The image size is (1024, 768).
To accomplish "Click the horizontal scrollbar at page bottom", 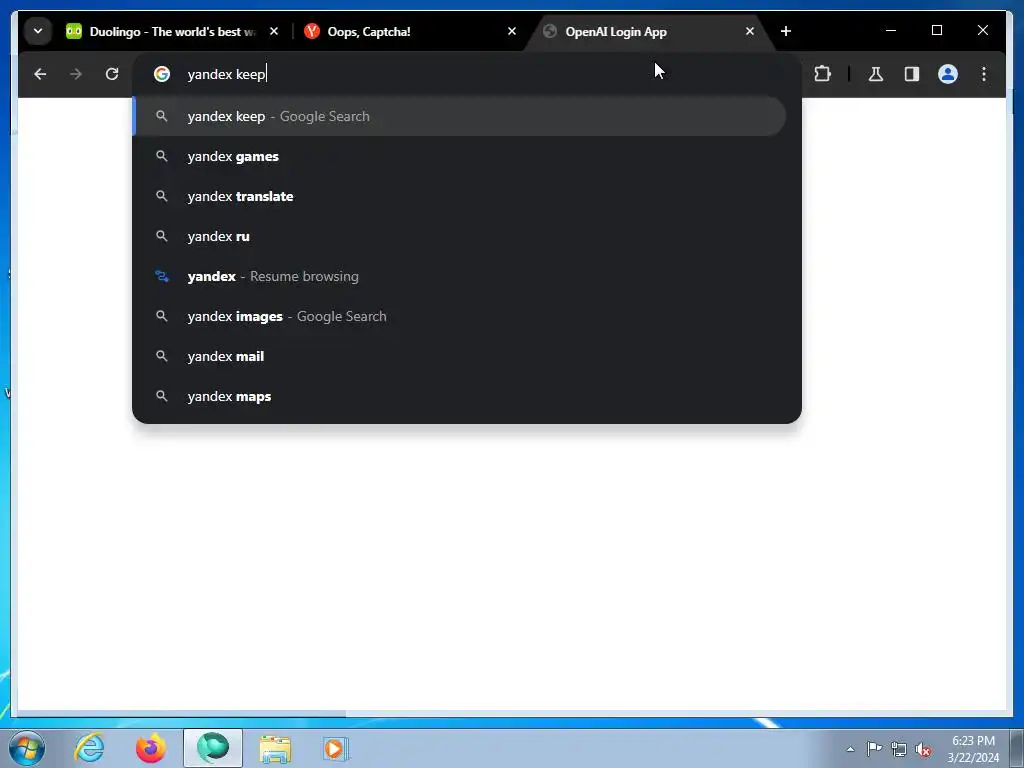I will (x=183, y=713).
